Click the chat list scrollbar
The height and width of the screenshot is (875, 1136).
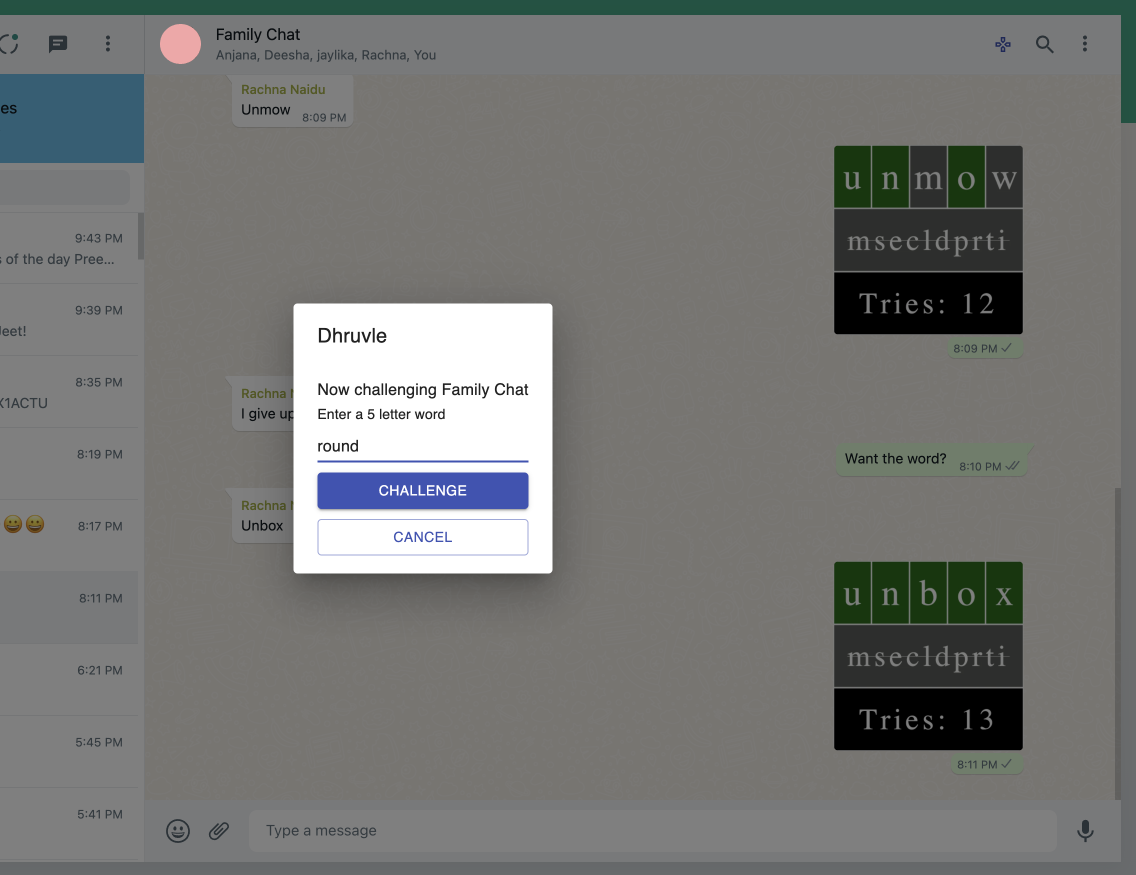pyautogui.click(x=141, y=236)
